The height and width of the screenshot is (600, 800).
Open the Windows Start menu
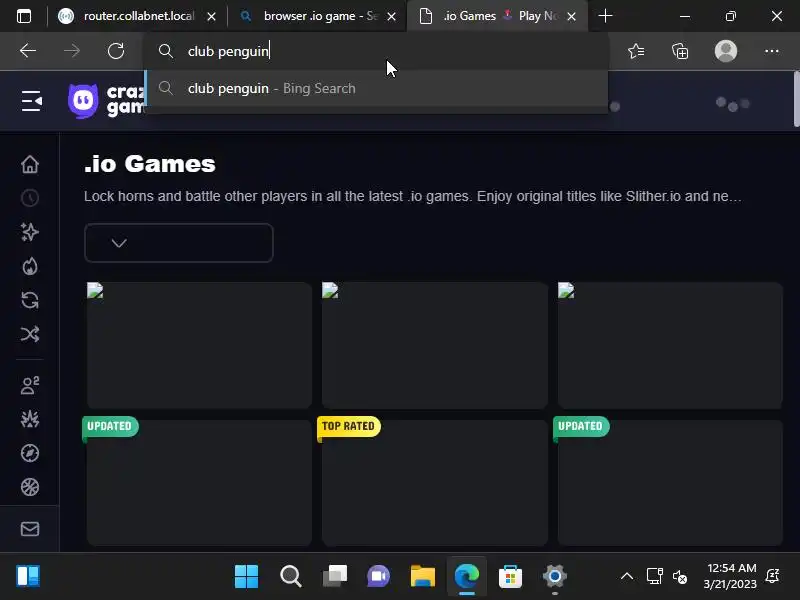[246, 577]
